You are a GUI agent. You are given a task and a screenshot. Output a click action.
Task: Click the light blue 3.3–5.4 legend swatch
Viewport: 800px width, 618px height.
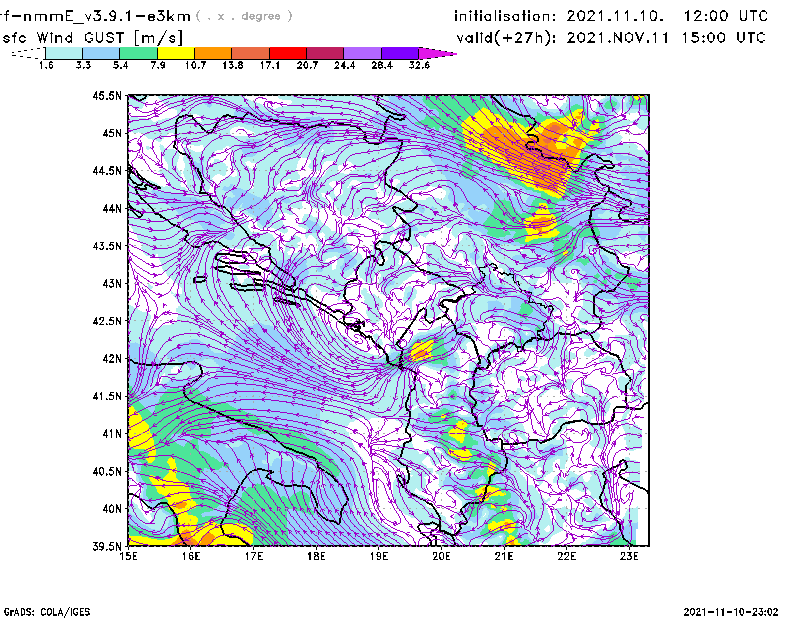tap(101, 53)
